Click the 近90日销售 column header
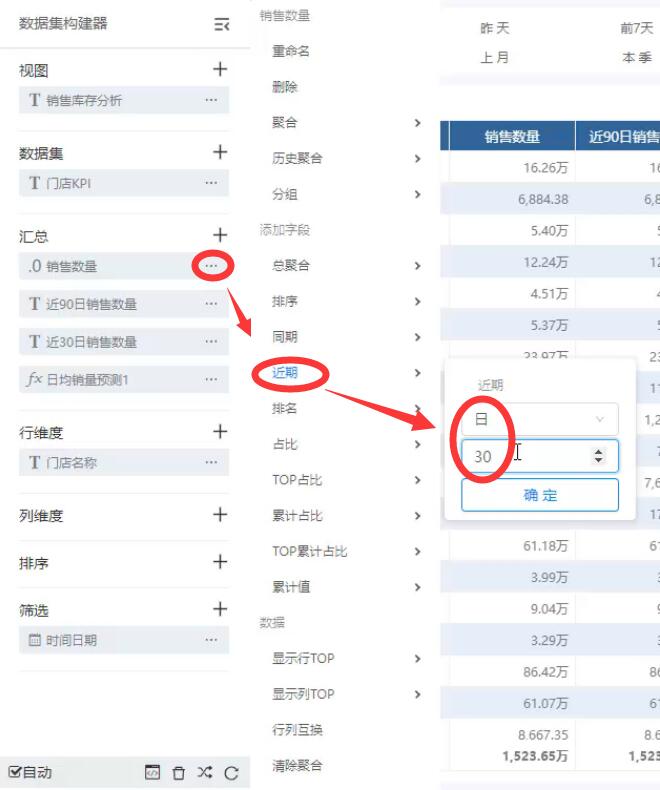Viewport: 660px width, 790px height. [618, 136]
